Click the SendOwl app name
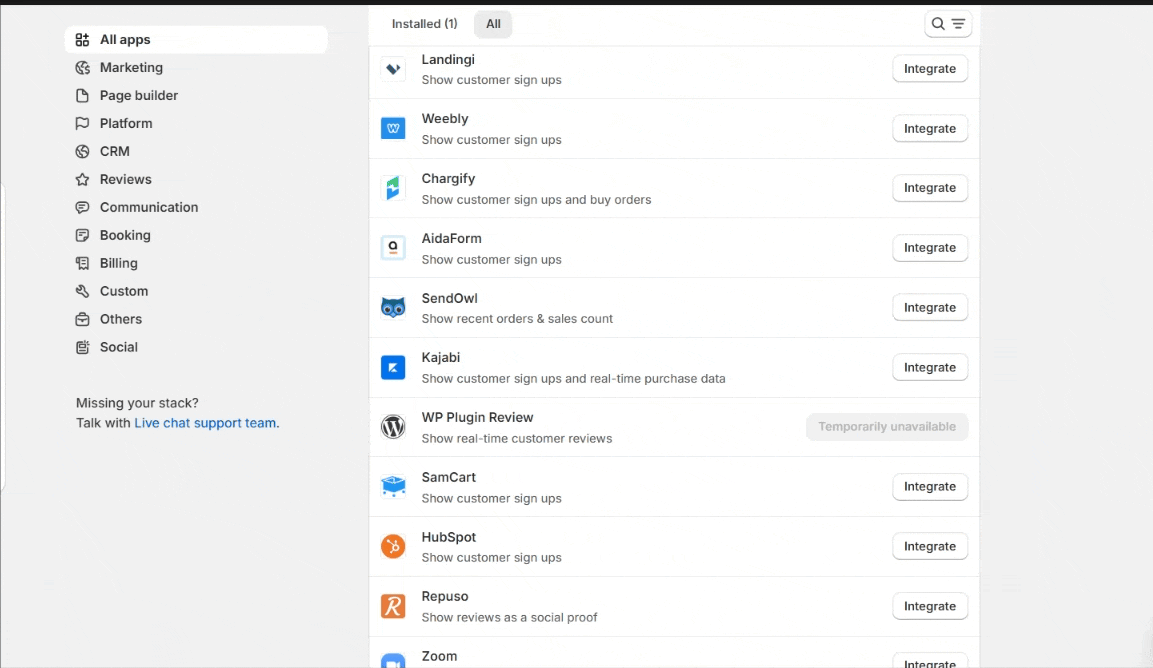Screen dimensions: 1153x668 [x=449, y=298]
